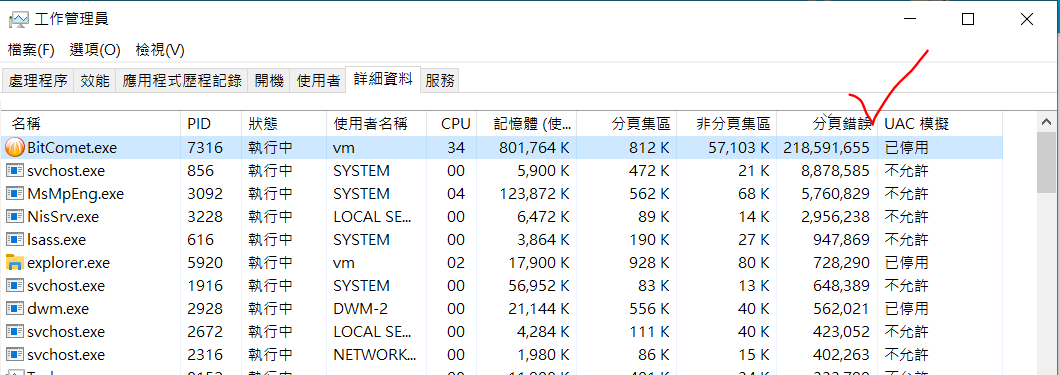The height and width of the screenshot is (375, 1060).
Task: Click page faults value 402,263
Action: point(841,354)
